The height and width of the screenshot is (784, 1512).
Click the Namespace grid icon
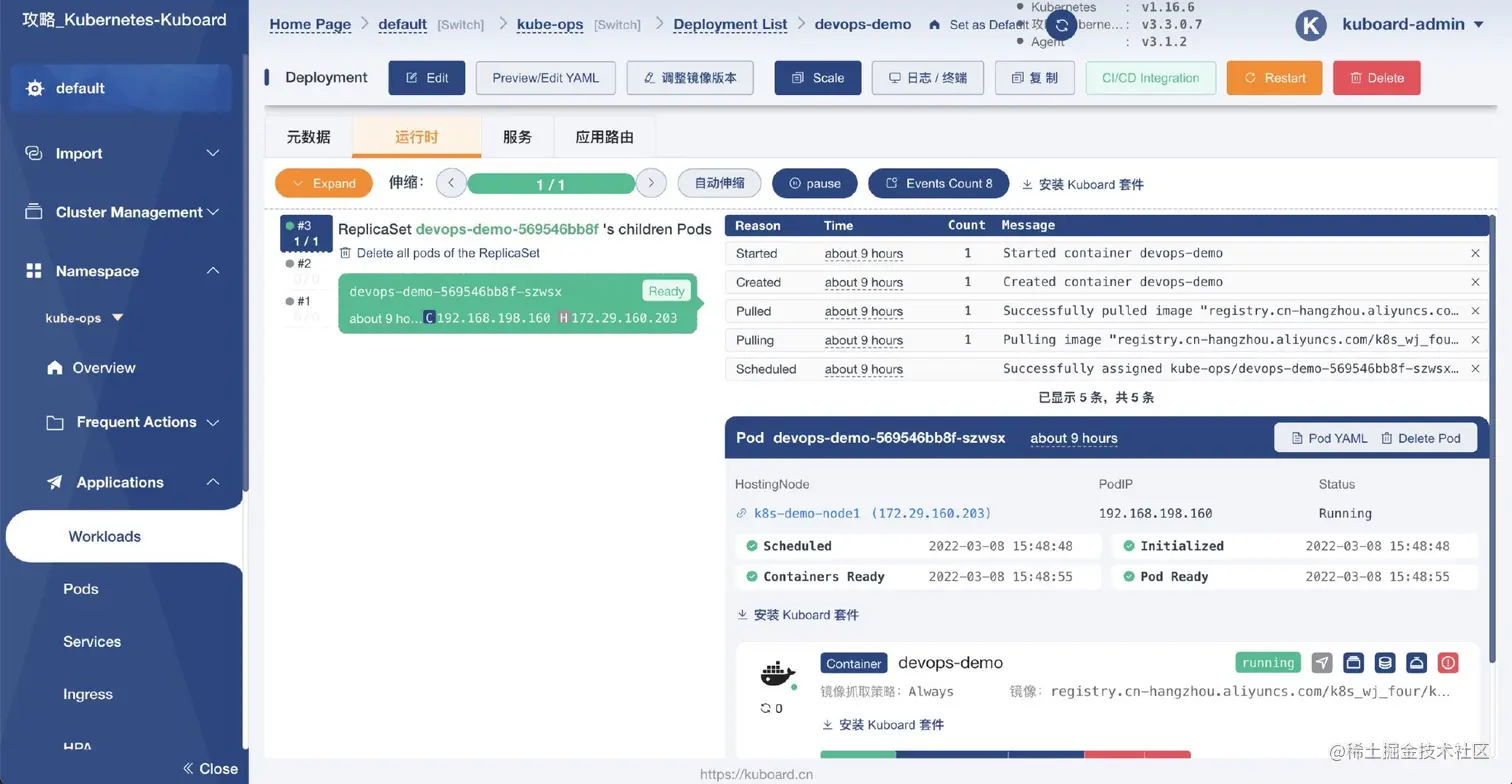click(33, 271)
